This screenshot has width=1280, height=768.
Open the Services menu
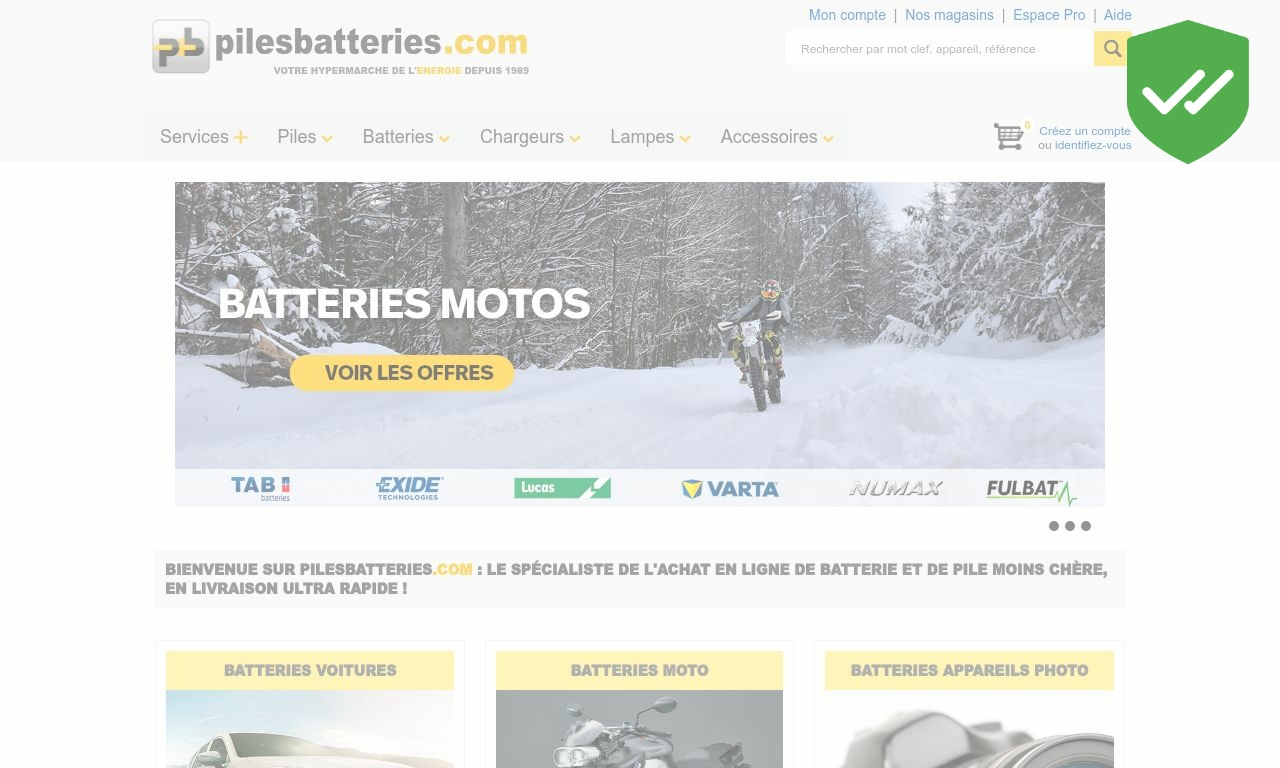[204, 137]
